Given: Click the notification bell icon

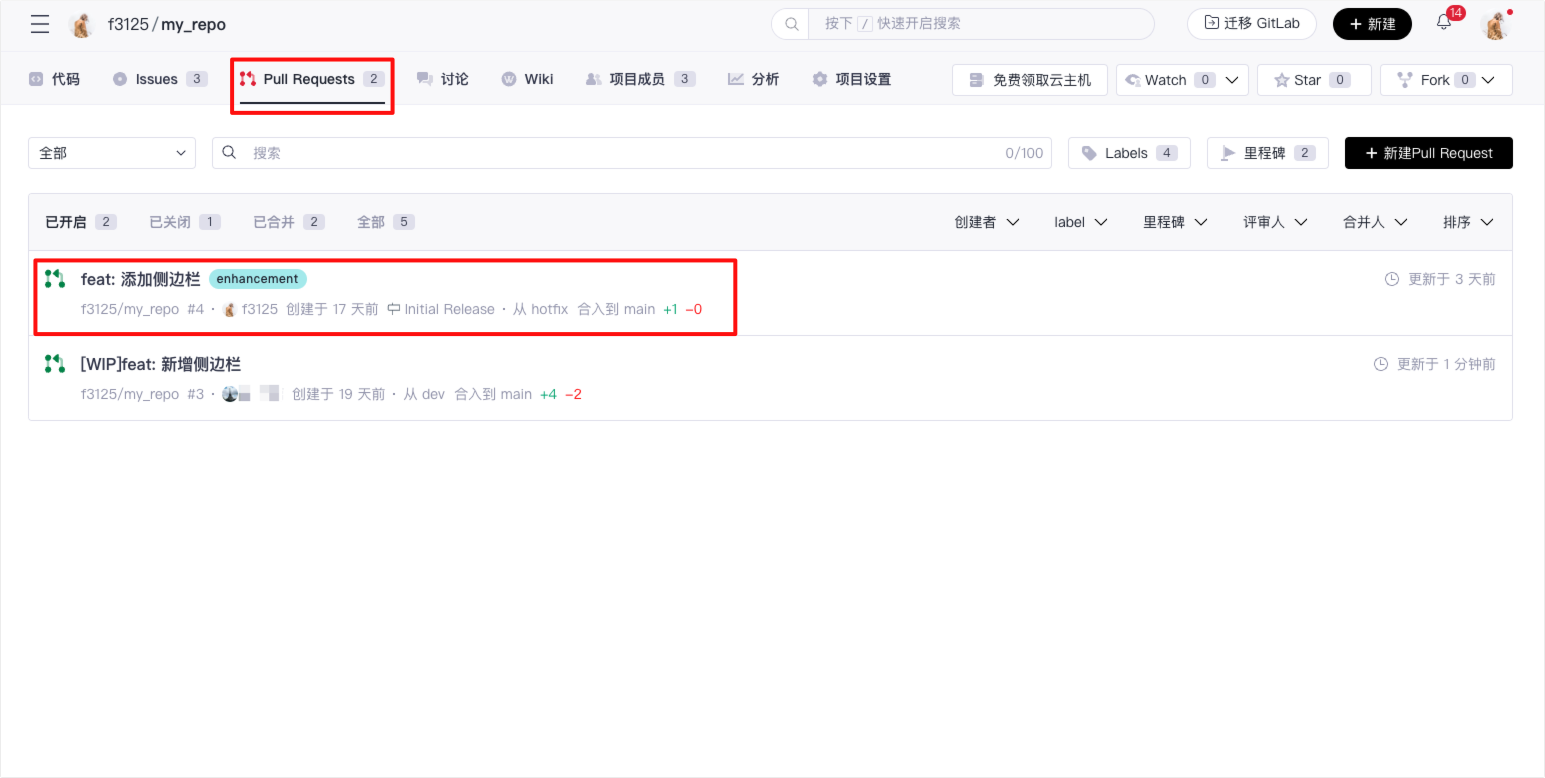Looking at the screenshot, I should 1443,23.
